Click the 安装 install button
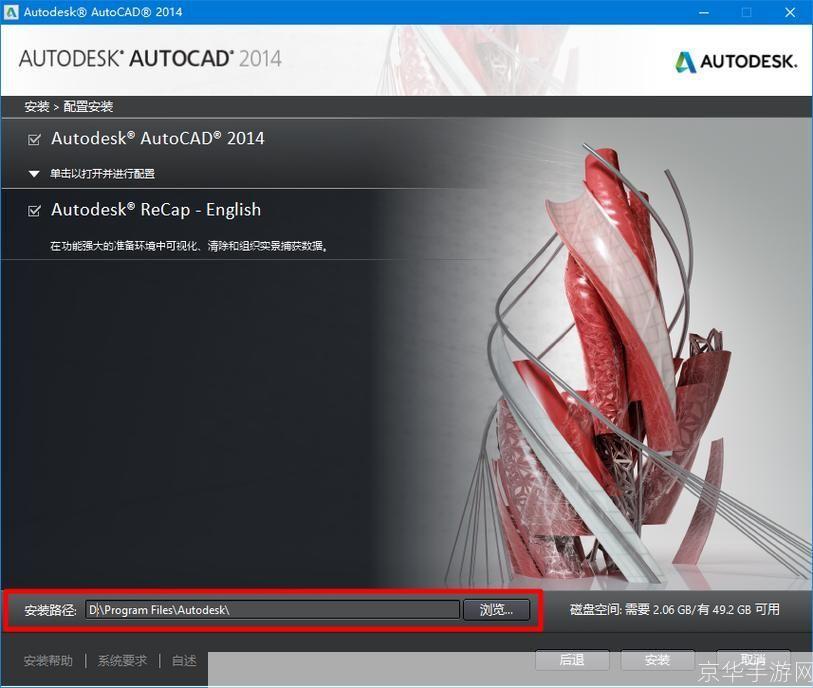The width and height of the screenshot is (813, 688). tap(657, 659)
